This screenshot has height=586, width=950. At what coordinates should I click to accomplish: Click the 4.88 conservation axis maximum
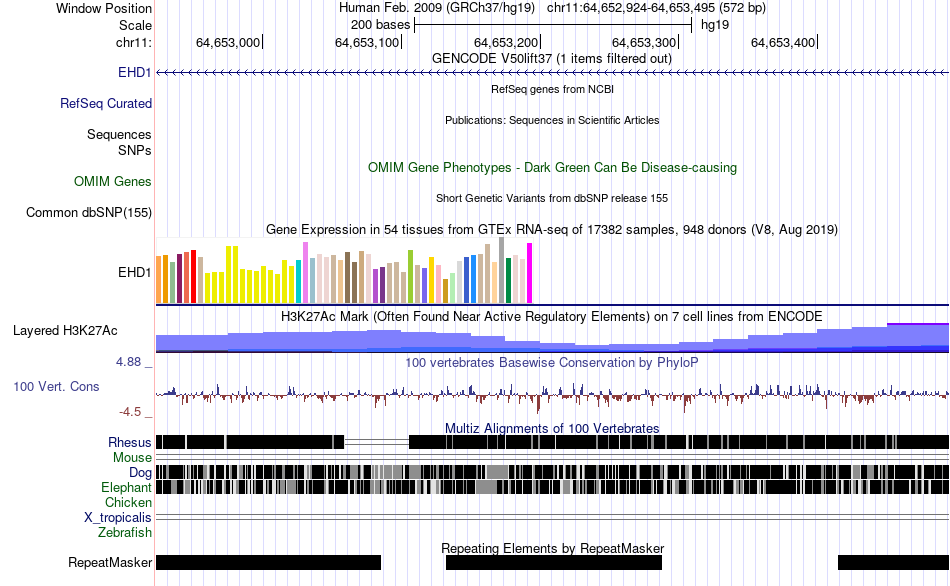pyautogui.click(x=128, y=362)
